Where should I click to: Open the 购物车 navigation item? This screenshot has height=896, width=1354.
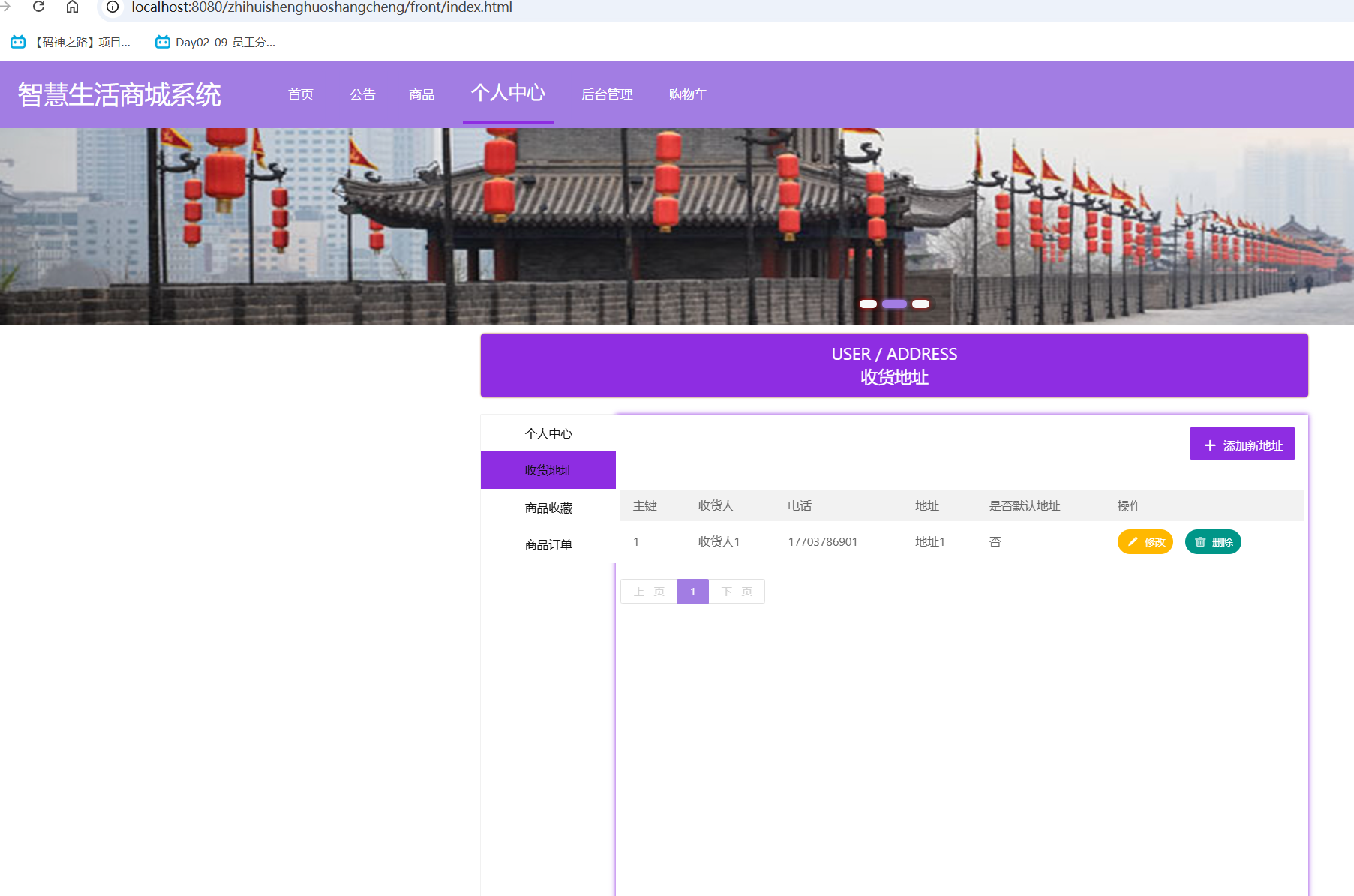tap(688, 94)
